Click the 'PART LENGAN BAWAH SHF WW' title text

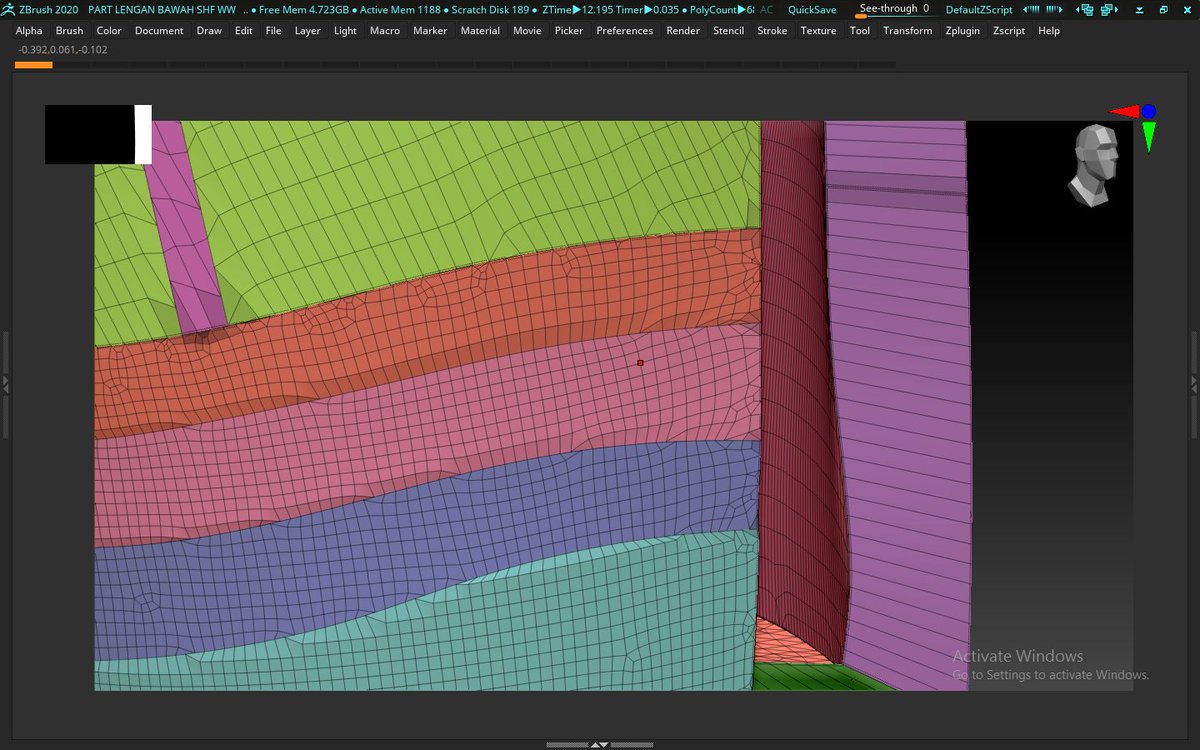(x=162, y=9)
